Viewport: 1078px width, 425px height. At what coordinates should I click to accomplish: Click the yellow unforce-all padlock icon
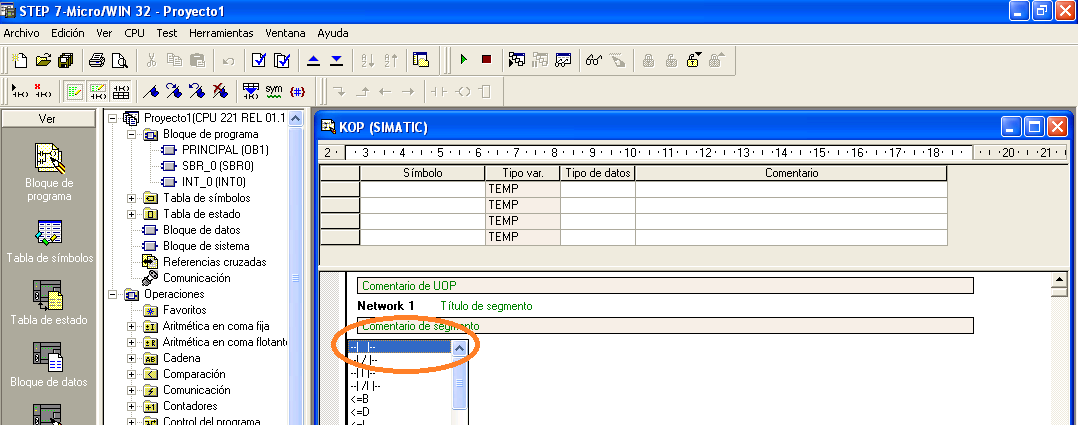(694, 61)
